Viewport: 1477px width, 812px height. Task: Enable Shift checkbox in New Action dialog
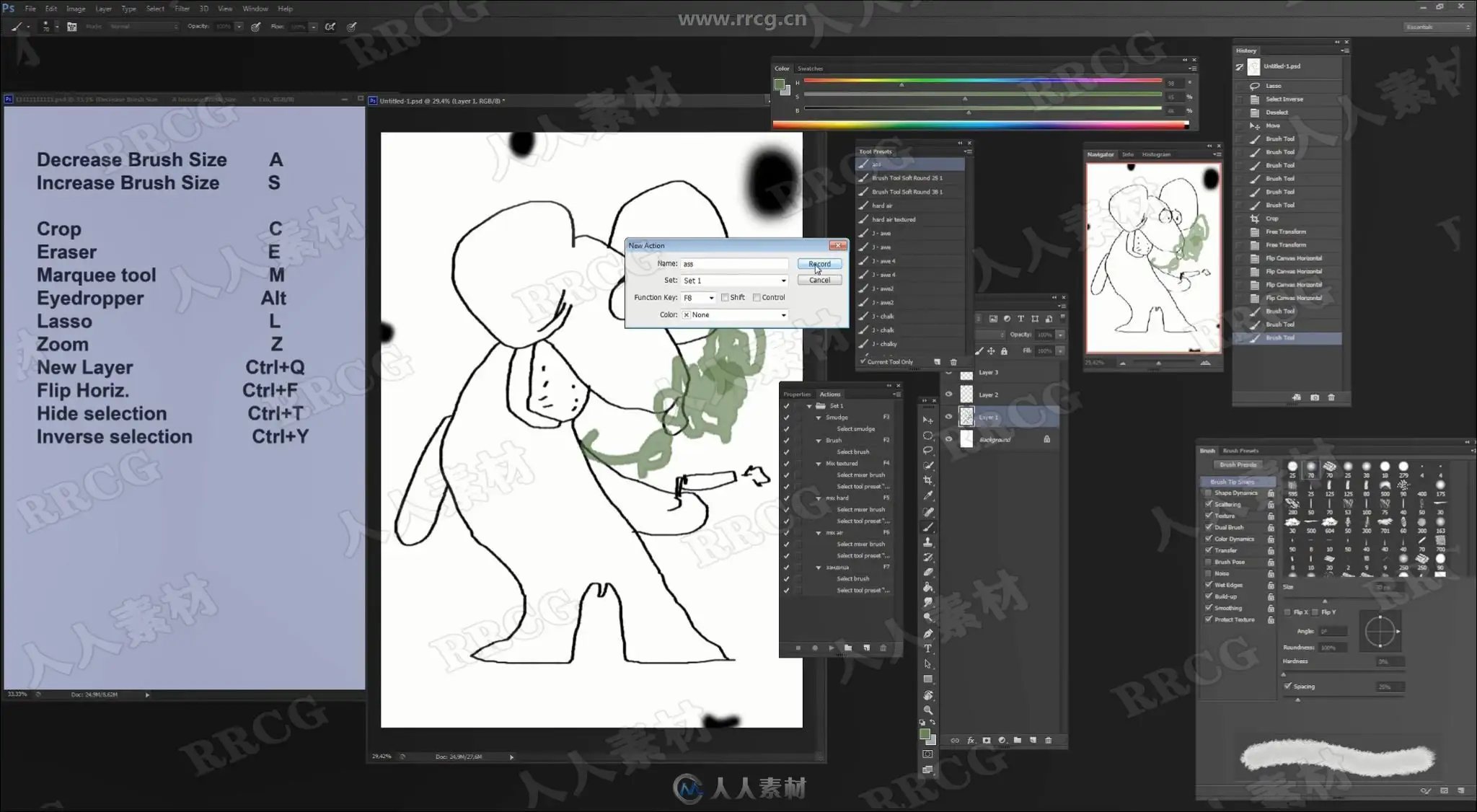[726, 297]
